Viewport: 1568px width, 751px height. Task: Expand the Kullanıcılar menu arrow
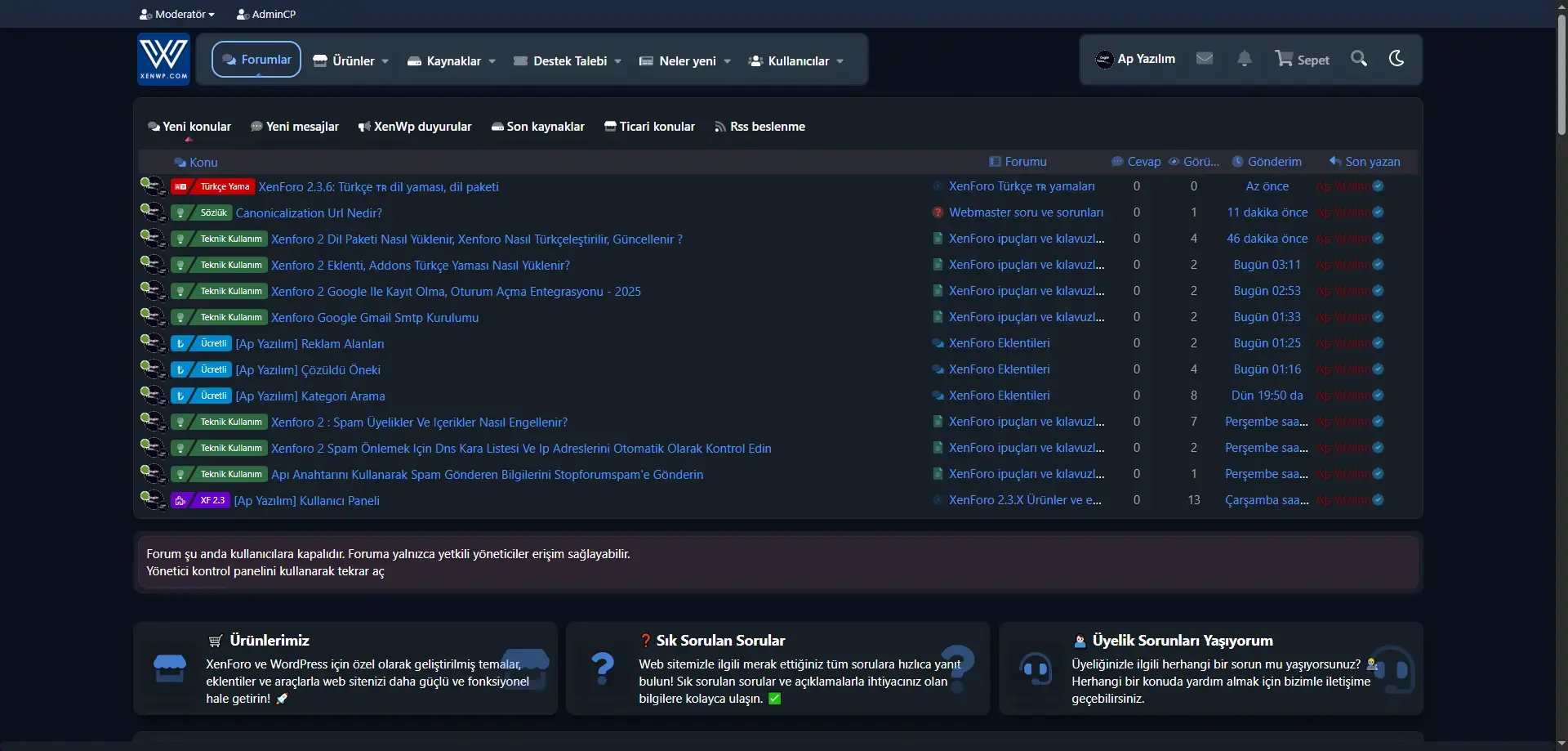[840, 61]
